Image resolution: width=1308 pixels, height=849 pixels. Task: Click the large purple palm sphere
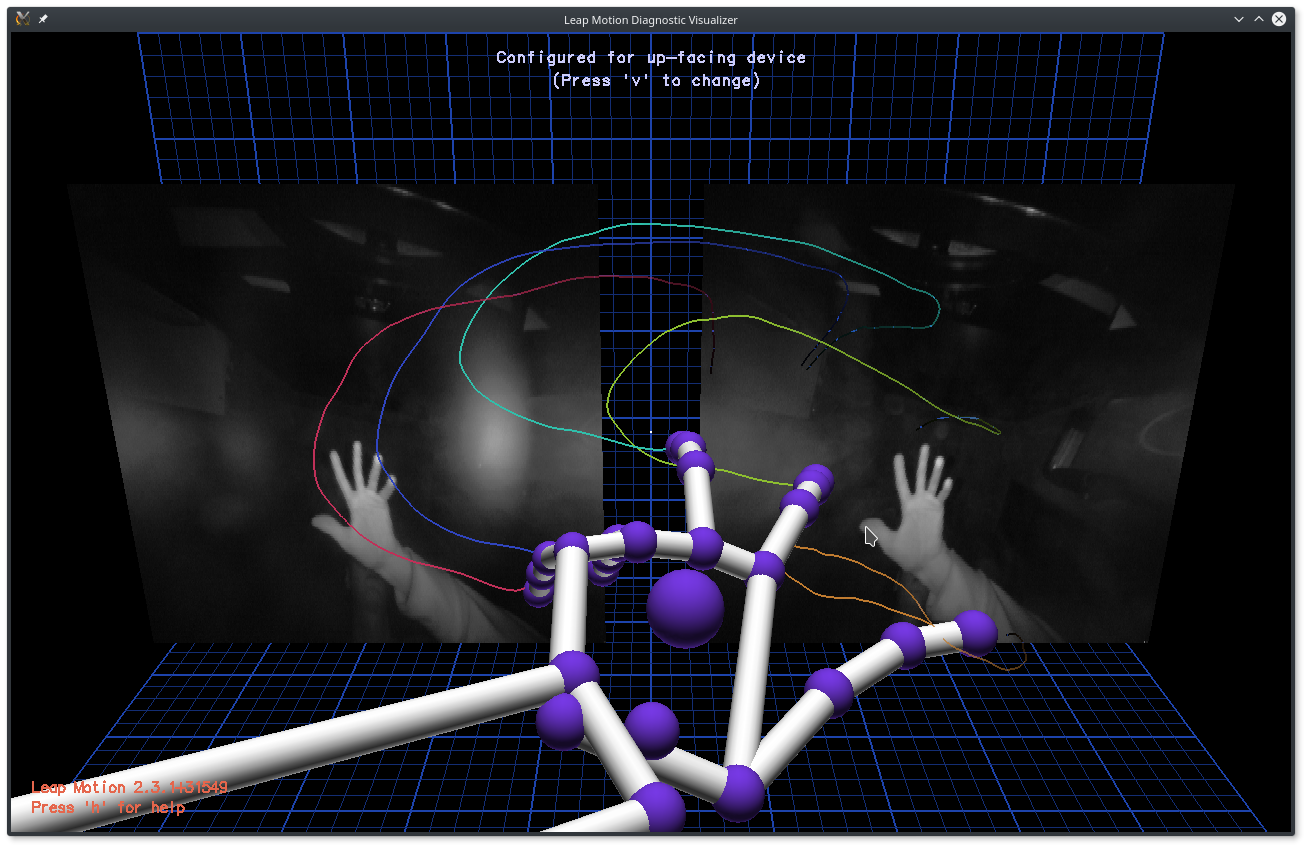[685, 607]
